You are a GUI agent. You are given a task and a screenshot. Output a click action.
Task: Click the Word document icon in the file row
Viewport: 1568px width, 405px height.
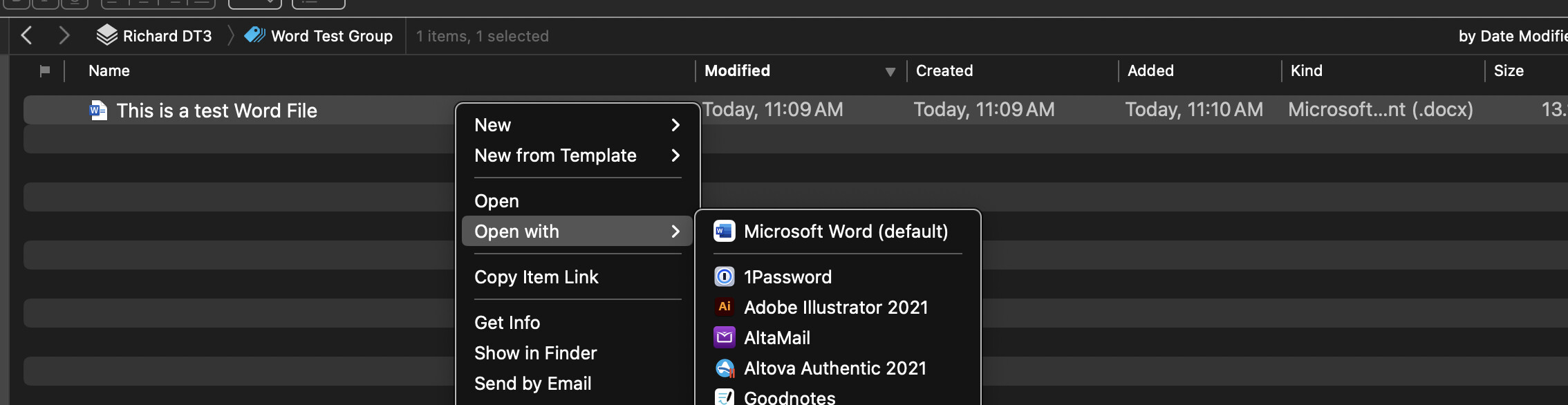(x=98, y=110)
